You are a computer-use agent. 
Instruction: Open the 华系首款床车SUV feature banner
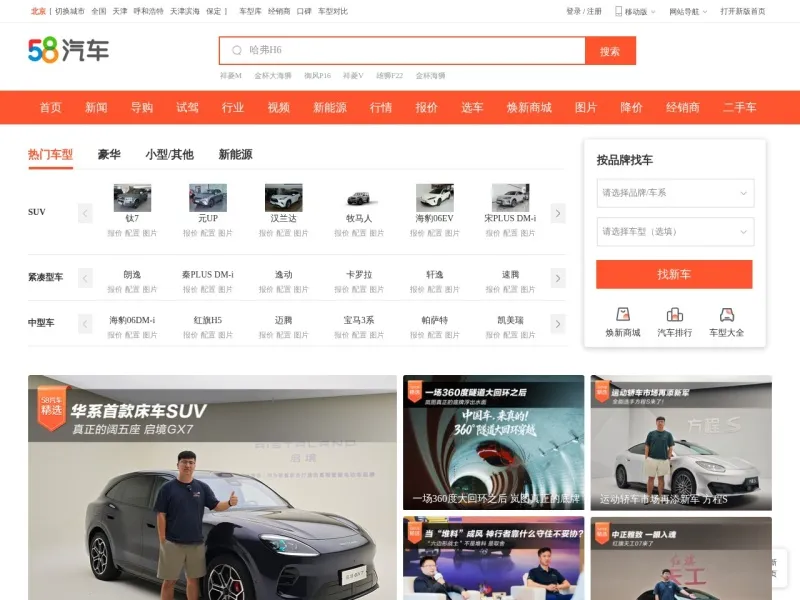click(x=212, y=487)
